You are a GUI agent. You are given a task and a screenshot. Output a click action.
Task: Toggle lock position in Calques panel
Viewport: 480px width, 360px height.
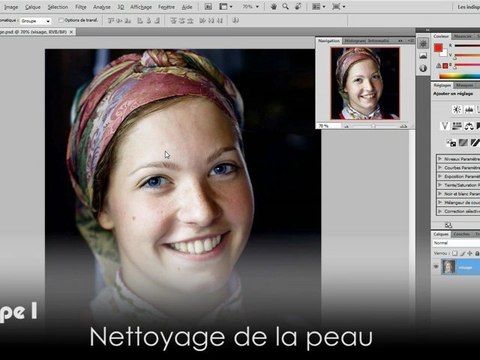coord(470,253)
